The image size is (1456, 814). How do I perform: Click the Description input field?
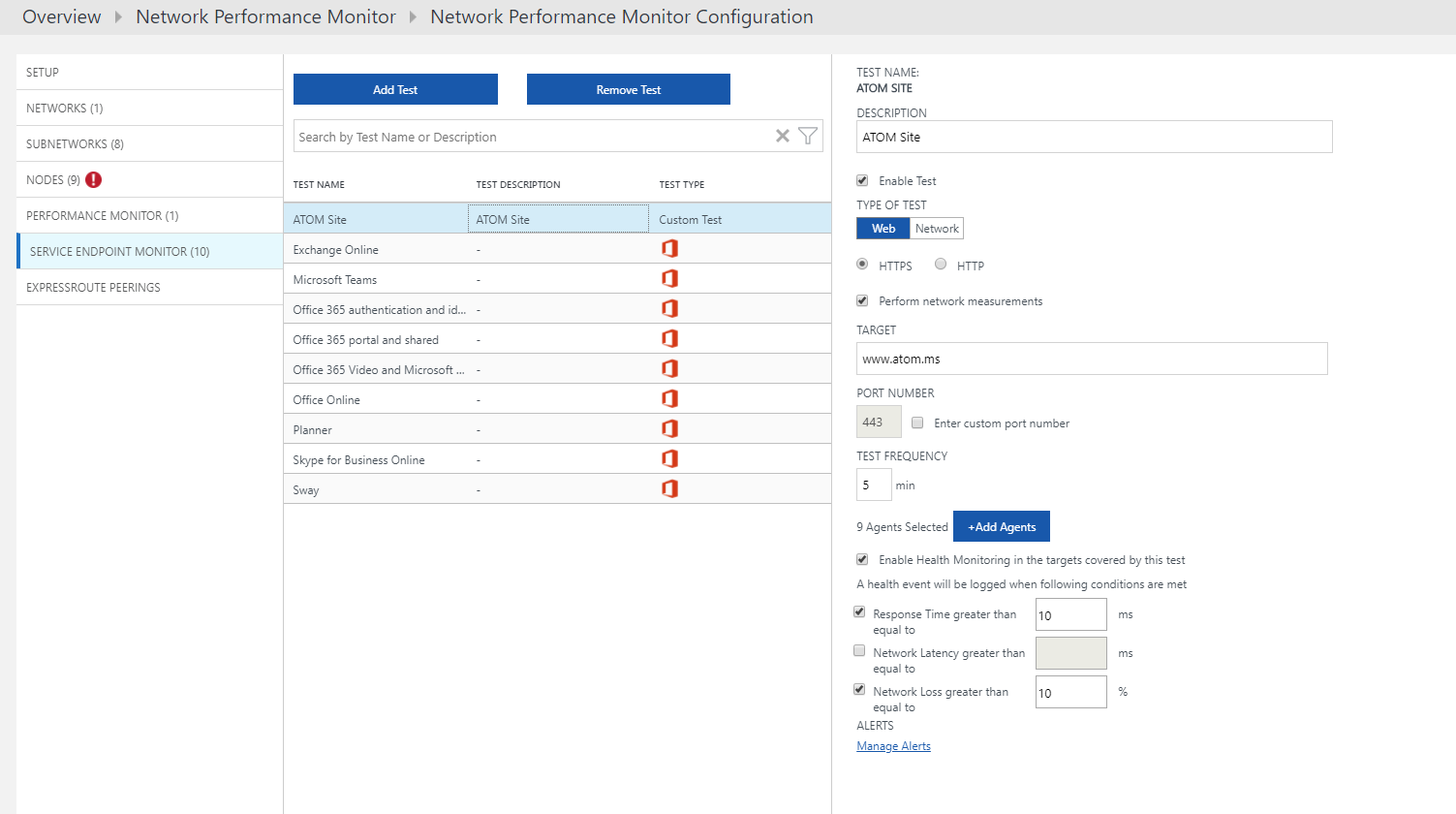1095,137
